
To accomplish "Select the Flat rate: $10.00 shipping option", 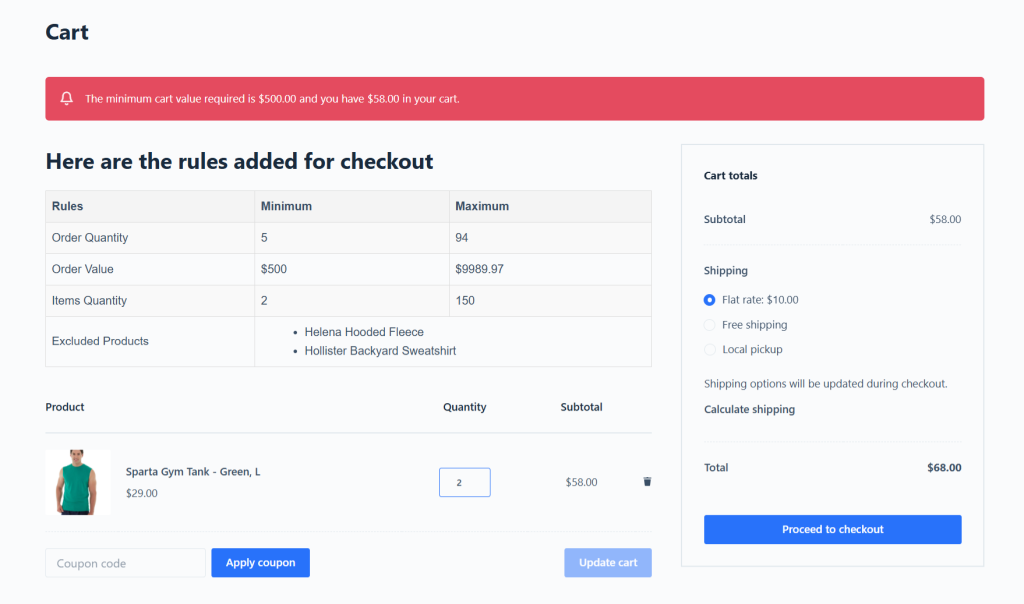I will point(710,300).
